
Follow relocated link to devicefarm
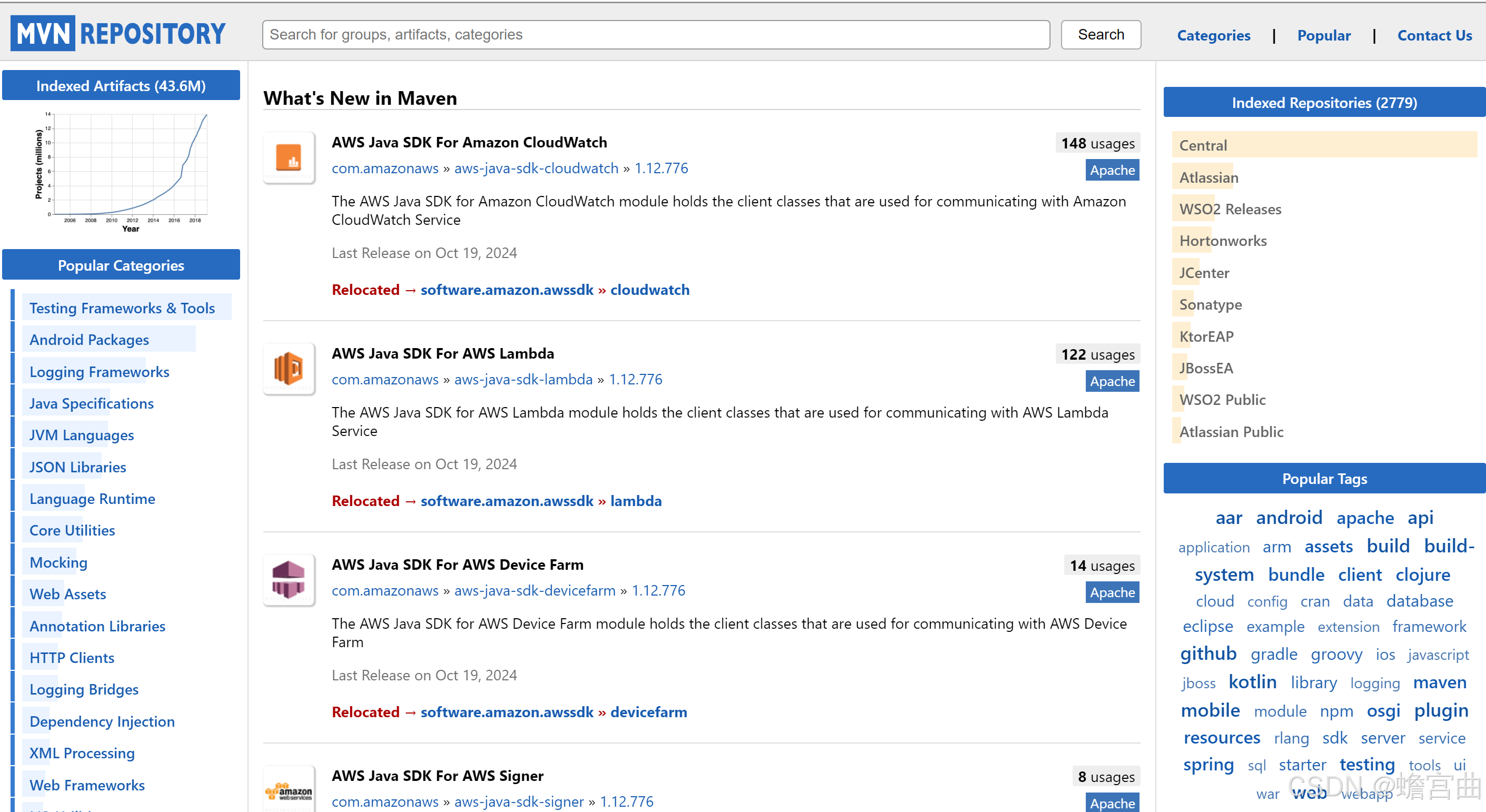[x=648, y=711]
